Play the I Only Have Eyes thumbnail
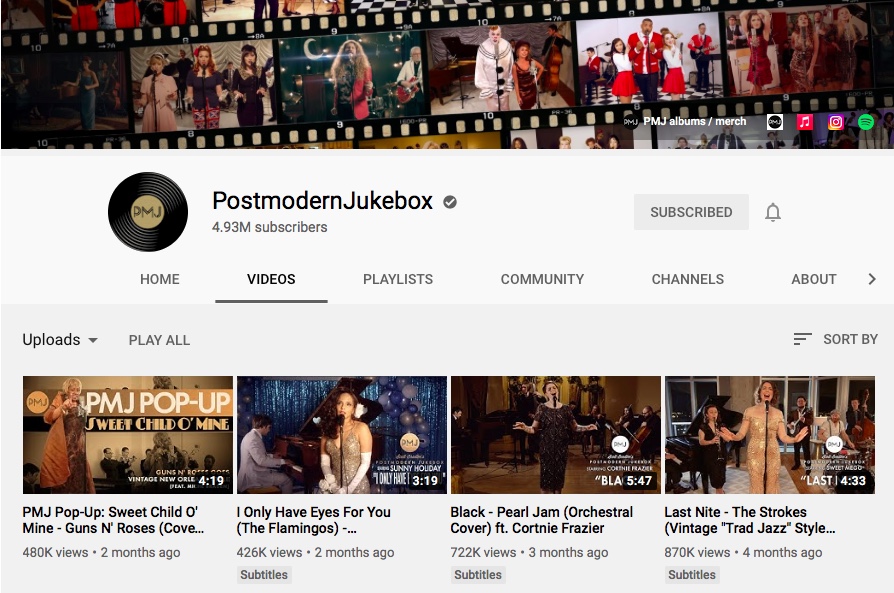Viewport: 894px width, 593px height. click(x=342, y=434)
